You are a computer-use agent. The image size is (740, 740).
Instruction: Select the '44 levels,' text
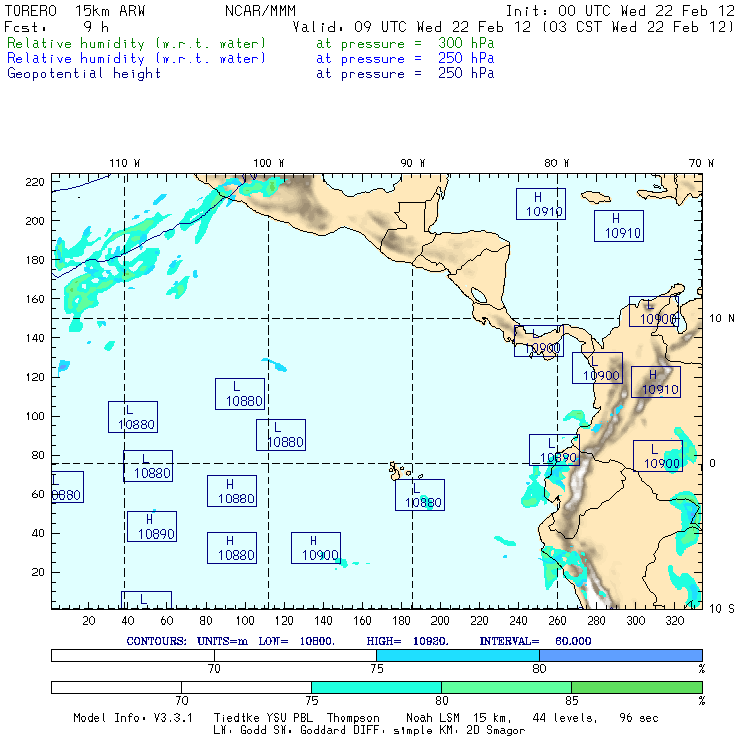point(565,718)
